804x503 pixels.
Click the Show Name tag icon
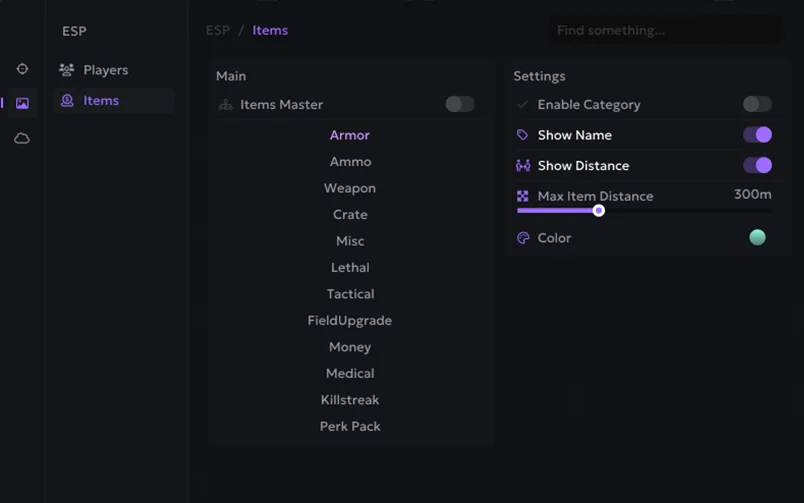coord(522,135)
